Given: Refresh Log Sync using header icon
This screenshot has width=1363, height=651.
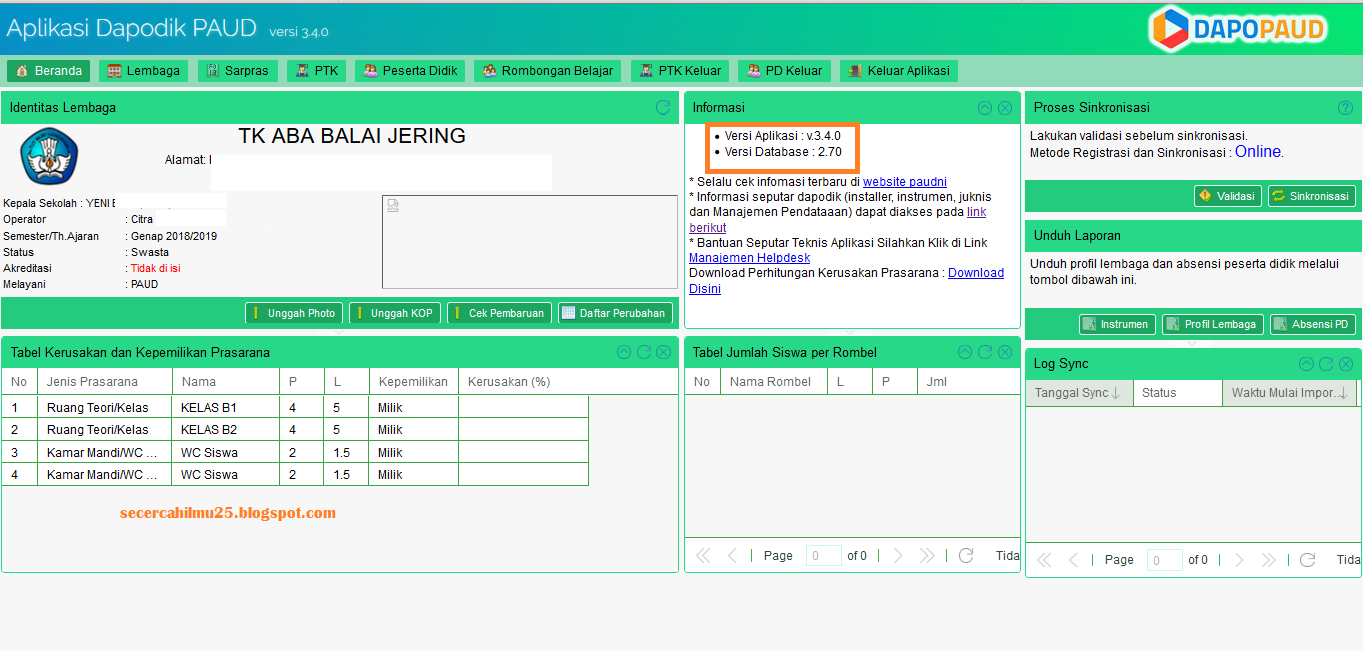Looking at the screenshot, I should pyautogui.click(x=1326, y=364).
